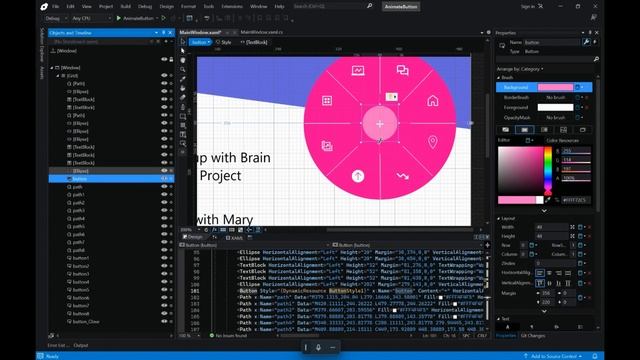This screenshot has width=640, height=360.
Task: Set HorizontalAlignment to Stretch
Action: [568, 273]
